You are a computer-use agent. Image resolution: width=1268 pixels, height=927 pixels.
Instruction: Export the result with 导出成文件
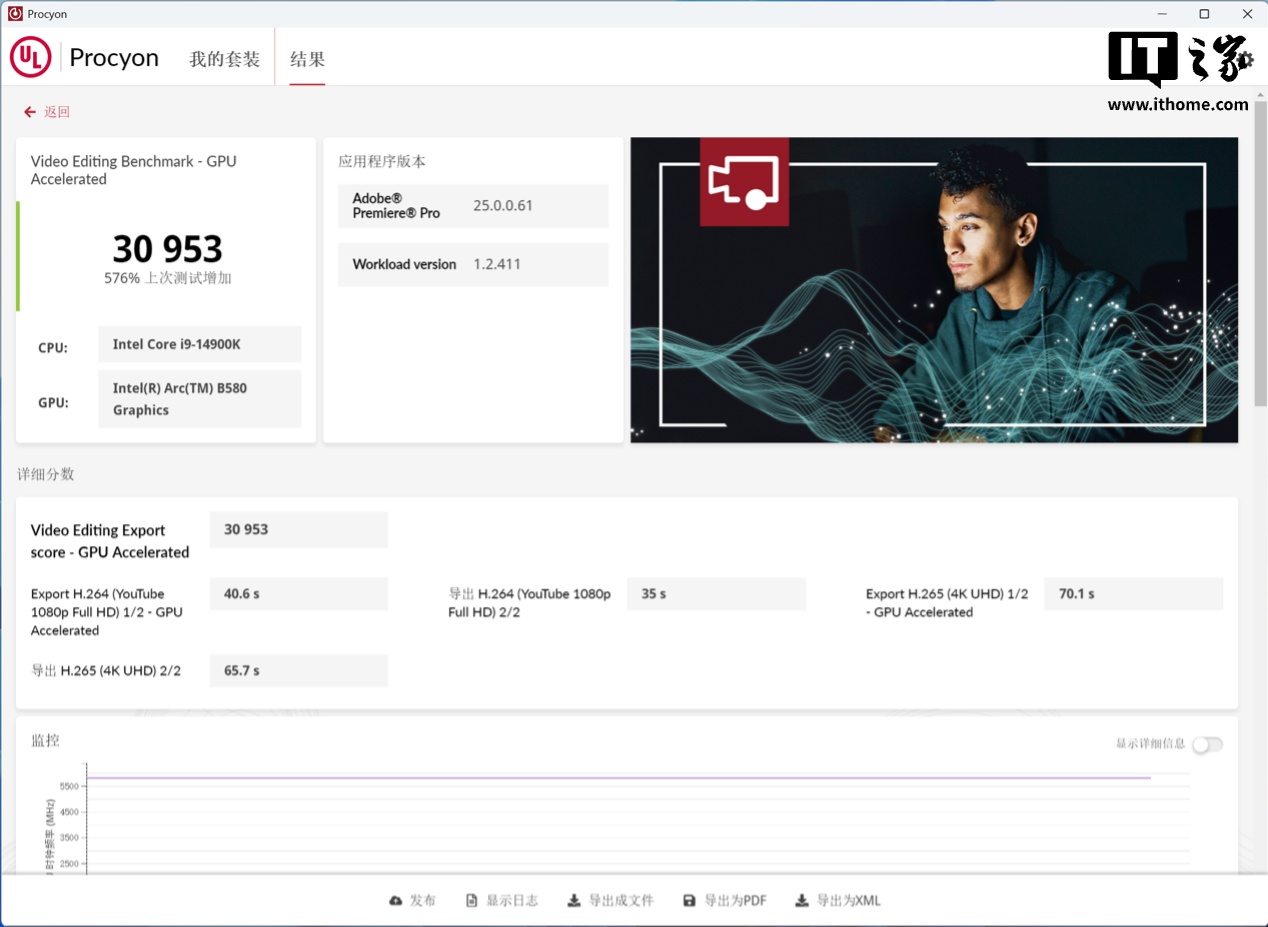click(610, 901)
